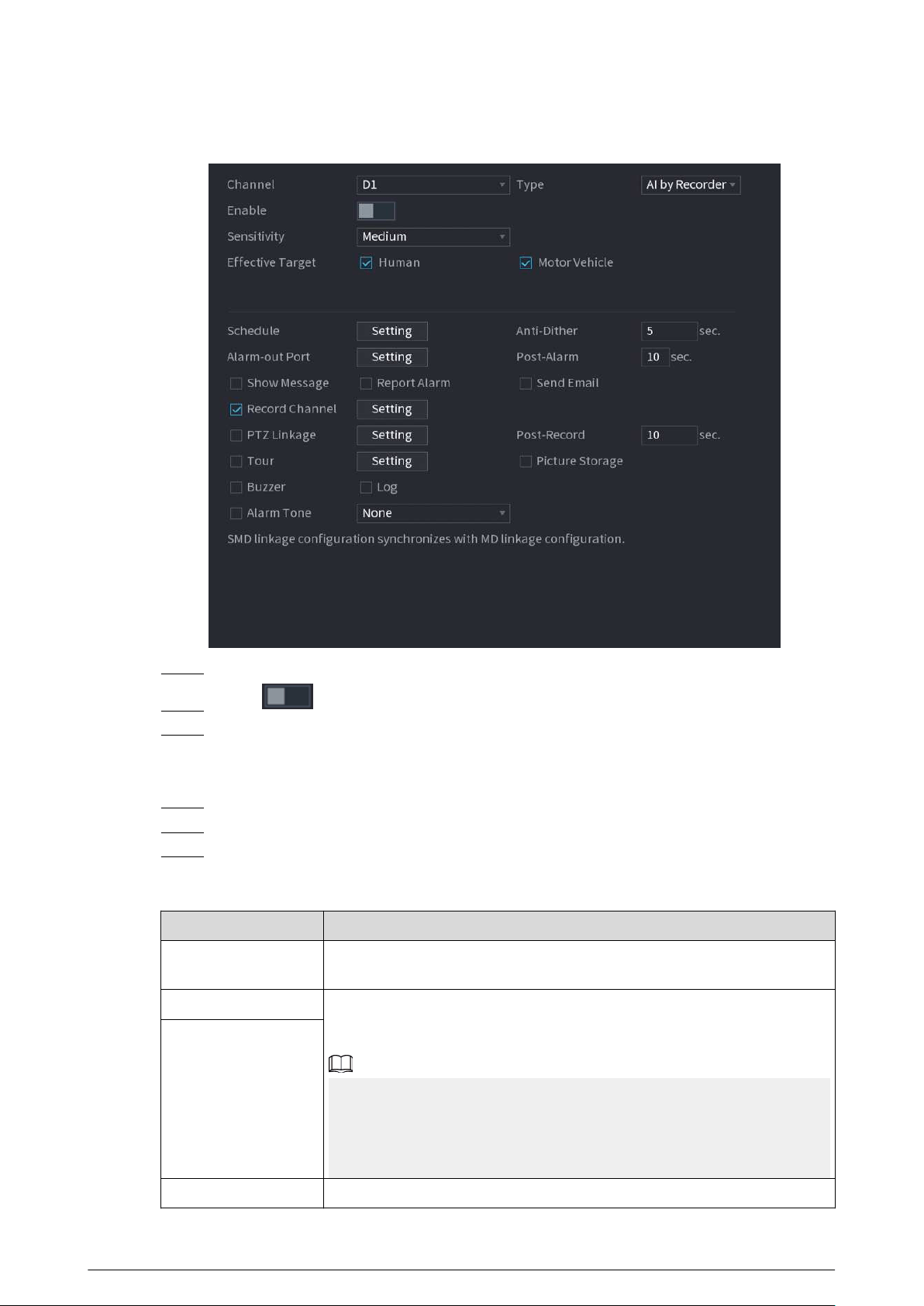
Task: Uncheck the Motor Vehicle target
Action: [526, 263]
